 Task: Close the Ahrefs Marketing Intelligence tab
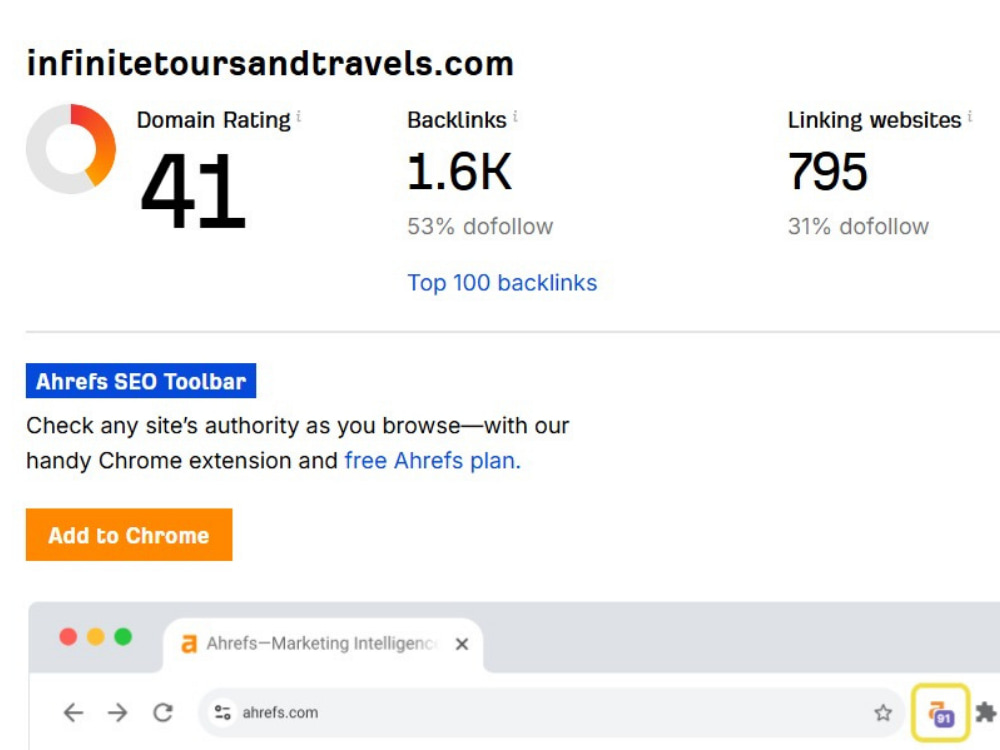click(462, 644)
